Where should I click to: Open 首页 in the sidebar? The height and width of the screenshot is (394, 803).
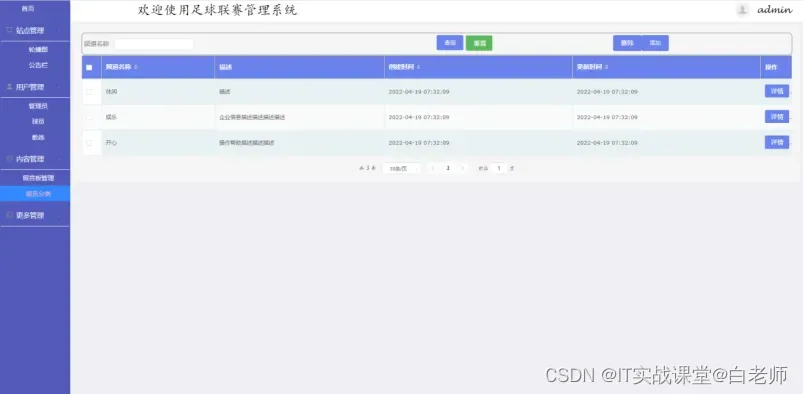(x=28, y=9)
